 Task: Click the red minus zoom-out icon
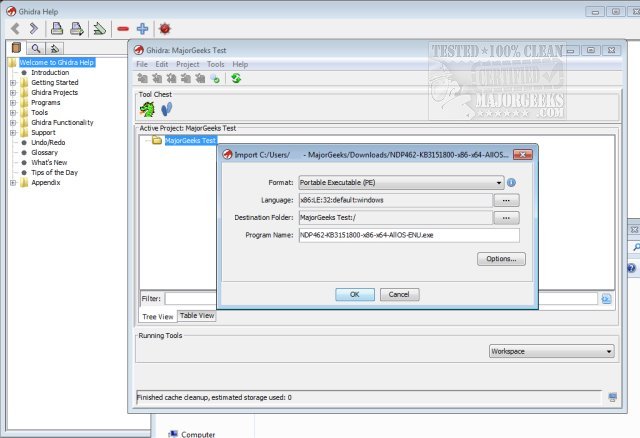point(123,29)
